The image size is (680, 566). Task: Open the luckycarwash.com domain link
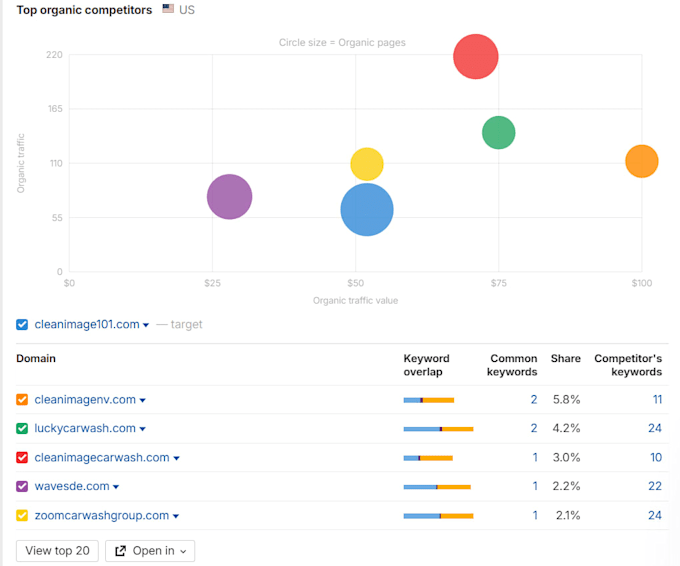[85, 428]
